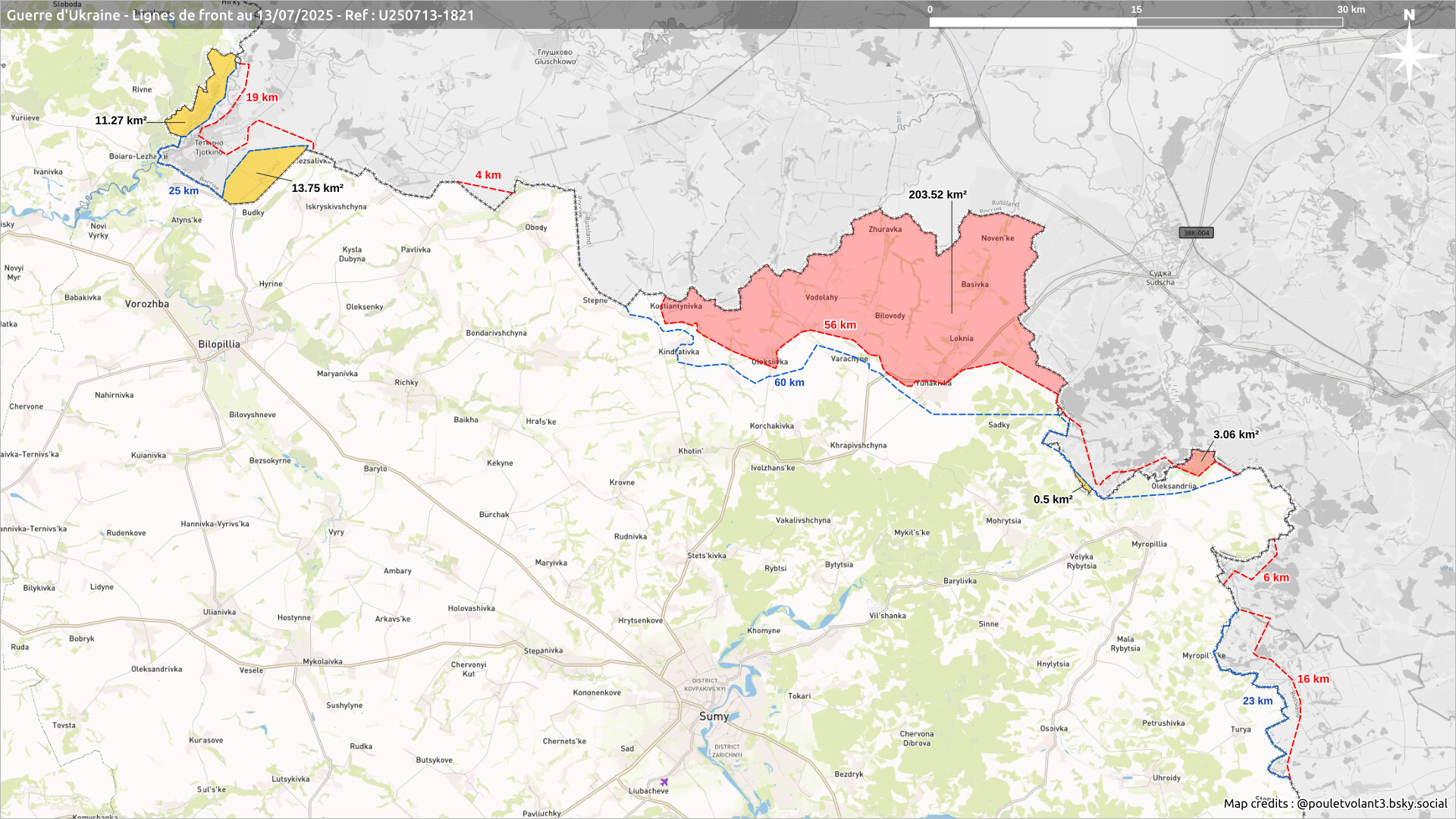The height and width of the screenshot is (819, 1456).
Task: Click the Petrushivka village label
Action: 1163,723
